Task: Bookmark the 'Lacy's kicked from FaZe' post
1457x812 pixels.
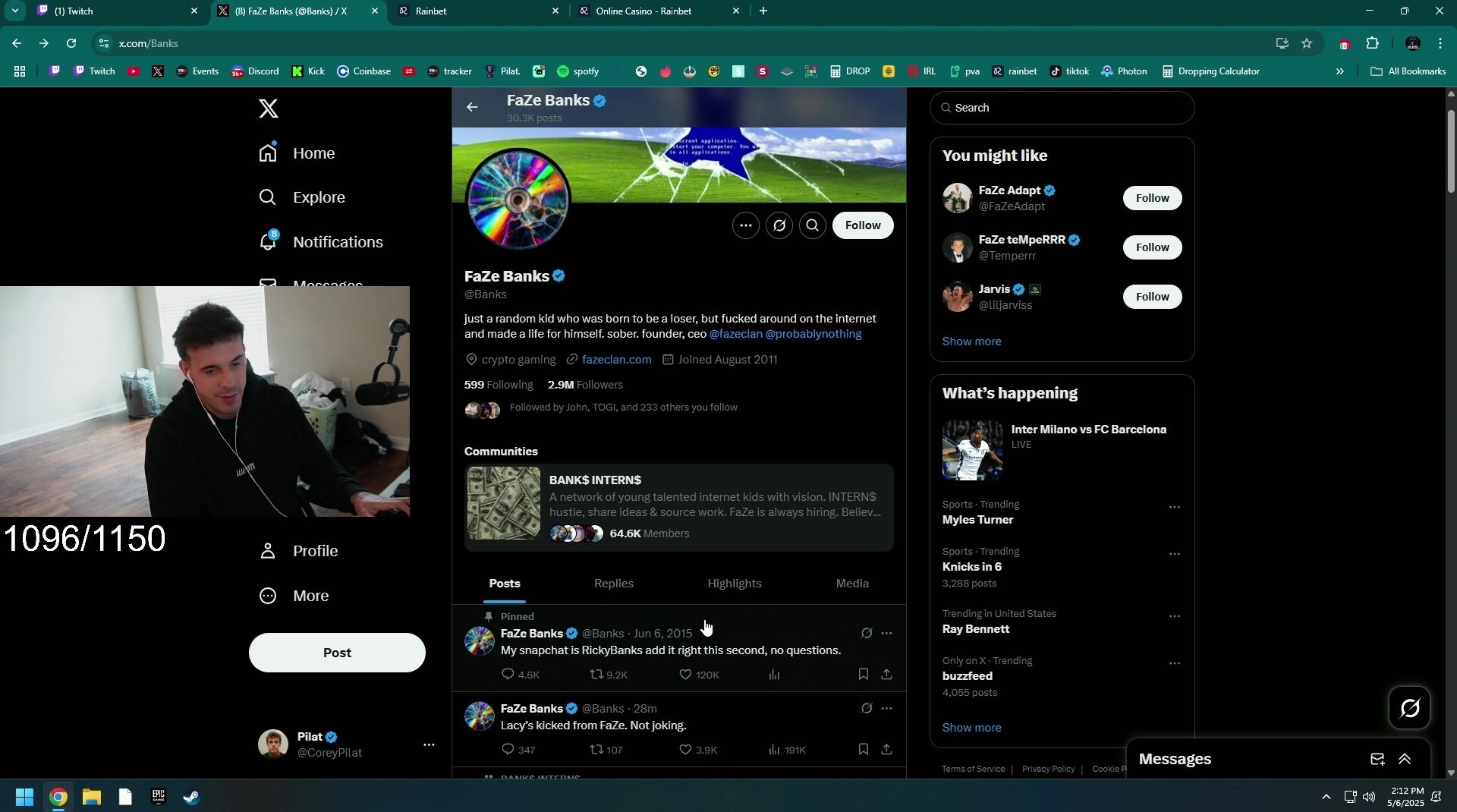Action: pyautogui.click(x=863, y=749)
